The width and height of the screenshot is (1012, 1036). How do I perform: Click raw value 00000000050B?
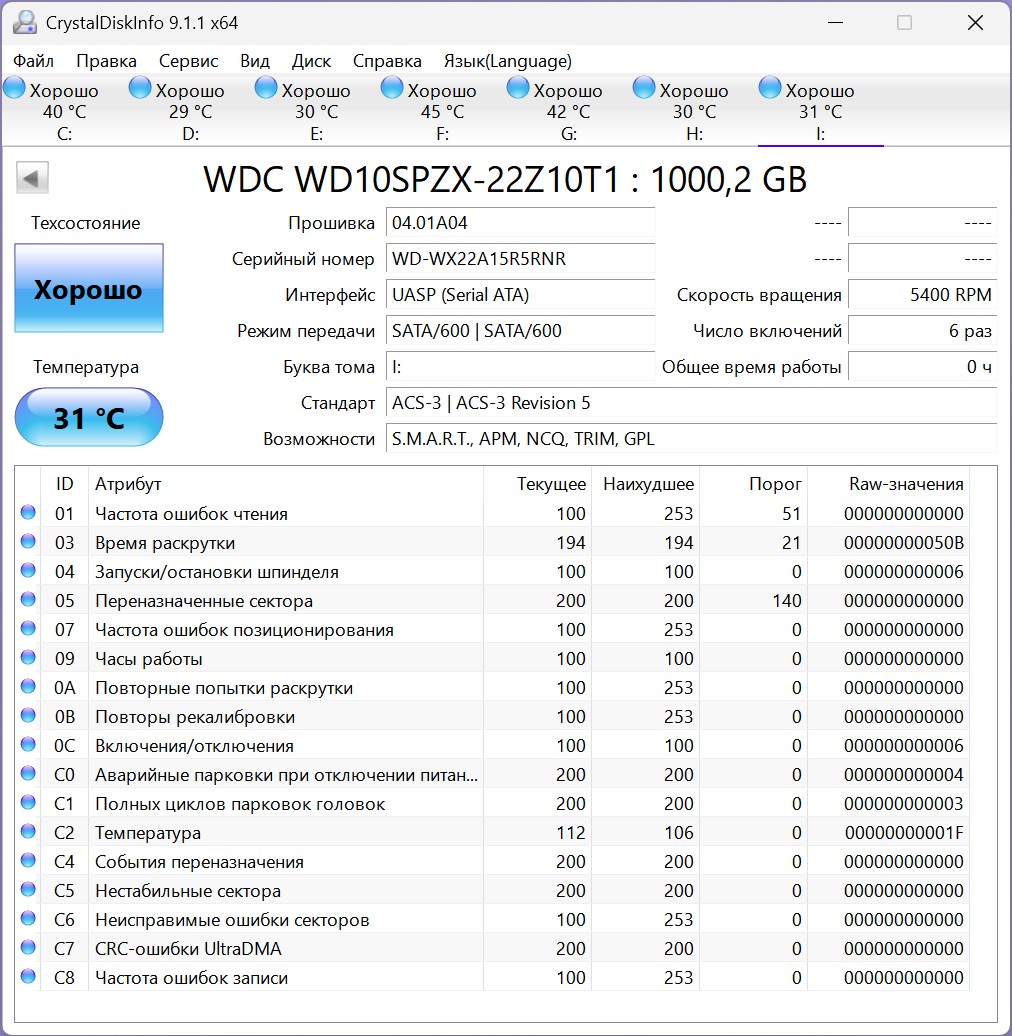tap(904, 542)
